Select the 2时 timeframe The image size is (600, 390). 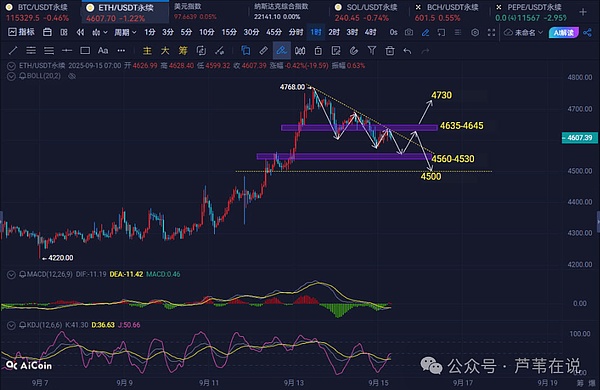tap(334, 32)
